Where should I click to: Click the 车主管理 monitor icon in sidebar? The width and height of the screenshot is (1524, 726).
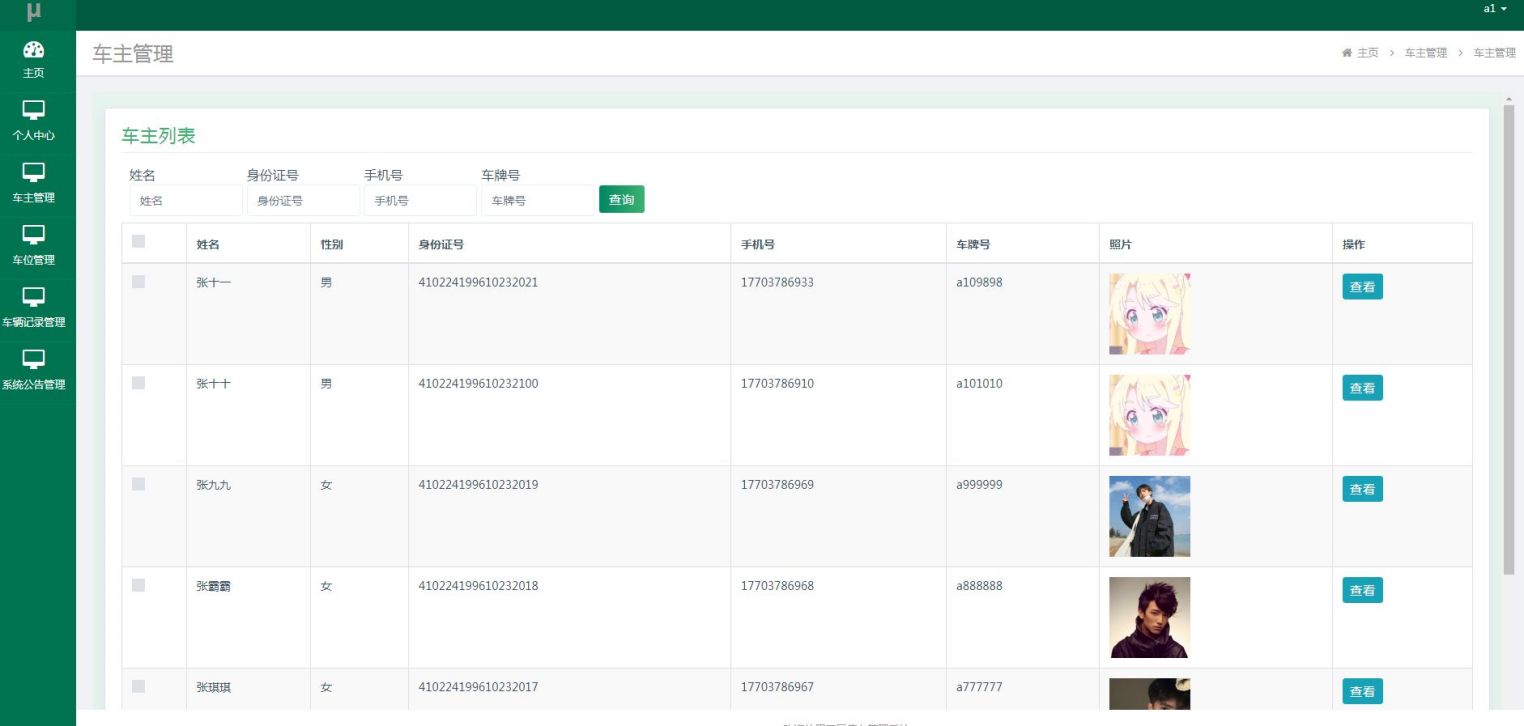click(34, 172)
